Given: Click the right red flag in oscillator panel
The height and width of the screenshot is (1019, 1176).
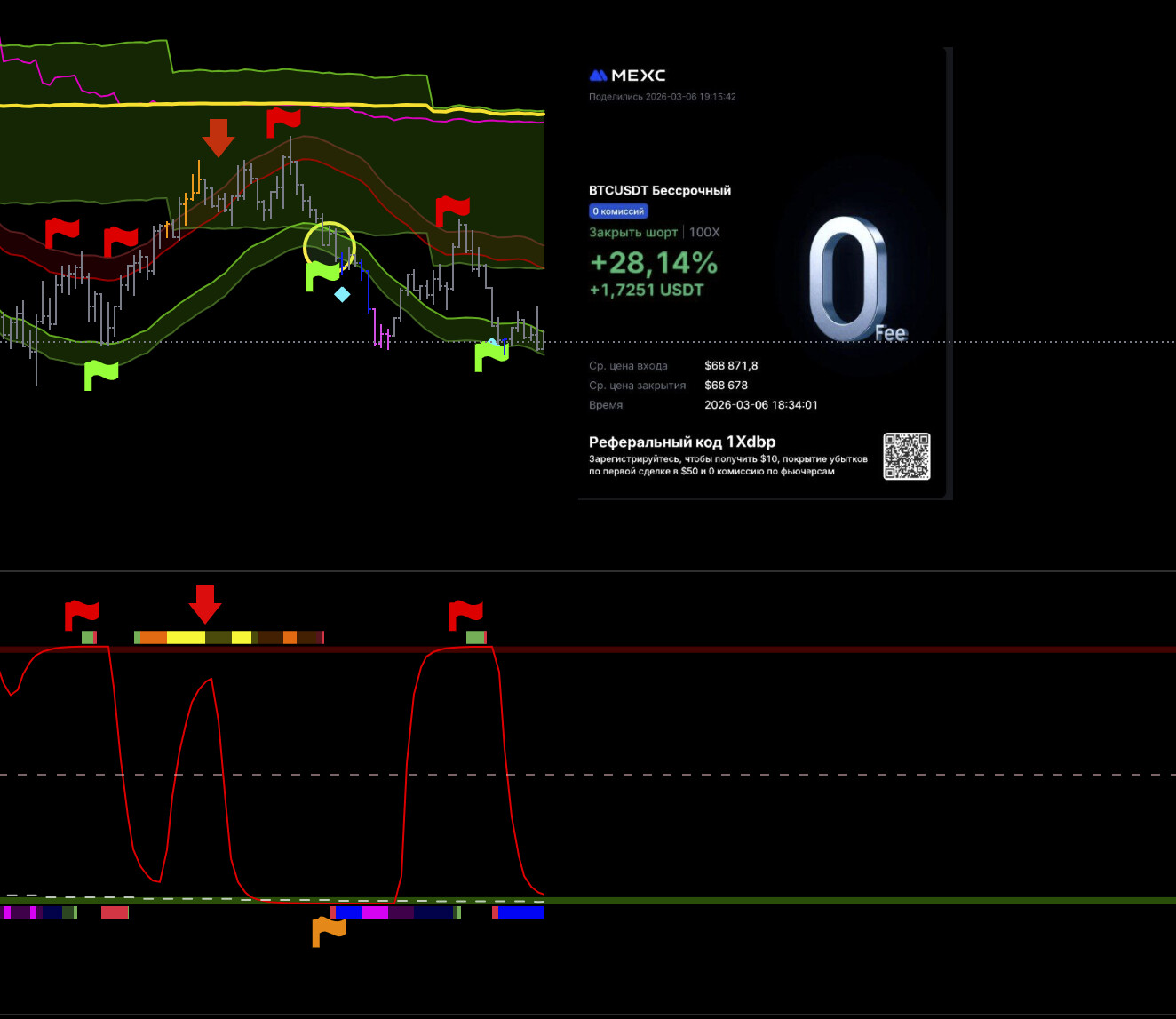Looking at the screenshot, I should (465, 614).
